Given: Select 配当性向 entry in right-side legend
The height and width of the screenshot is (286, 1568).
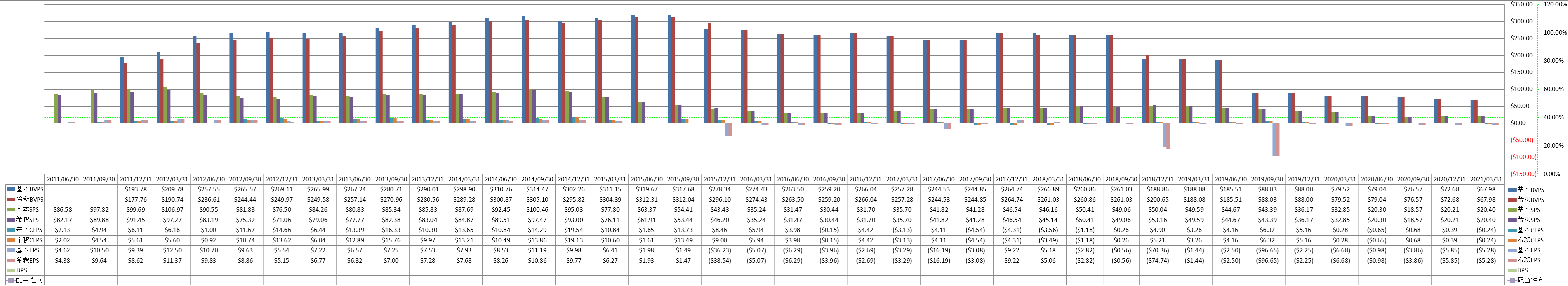Looking at the screenshot, I should pyautogui.click(x=1526, y=281).
